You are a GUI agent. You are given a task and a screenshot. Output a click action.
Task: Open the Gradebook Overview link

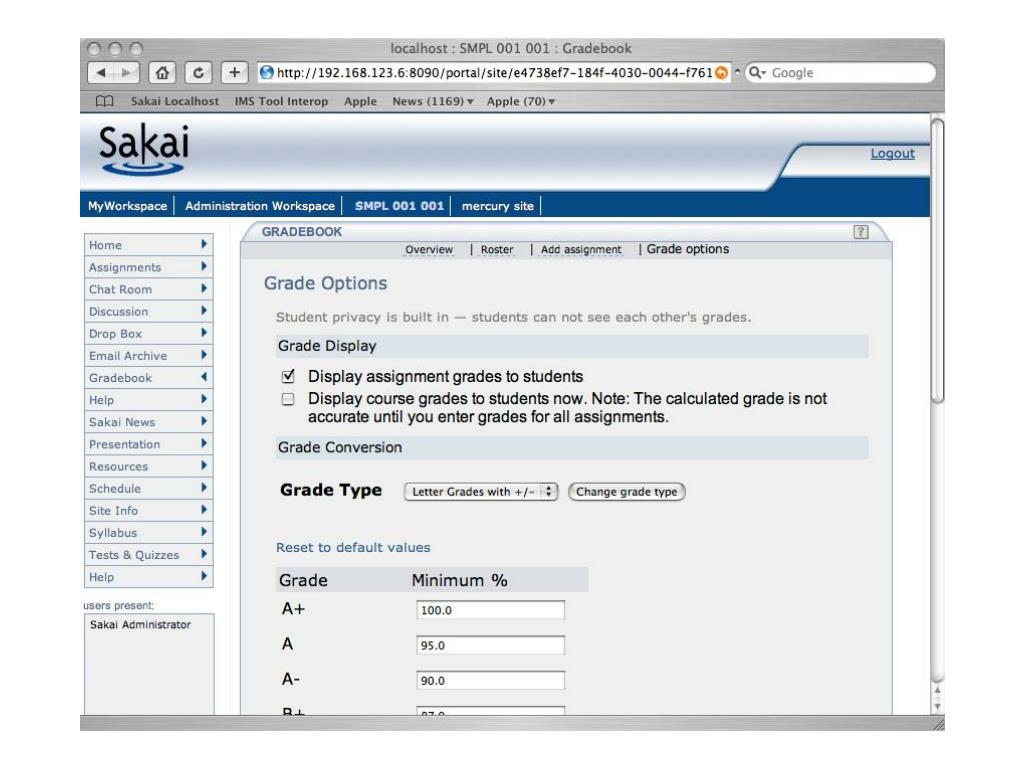coord(428,249)
